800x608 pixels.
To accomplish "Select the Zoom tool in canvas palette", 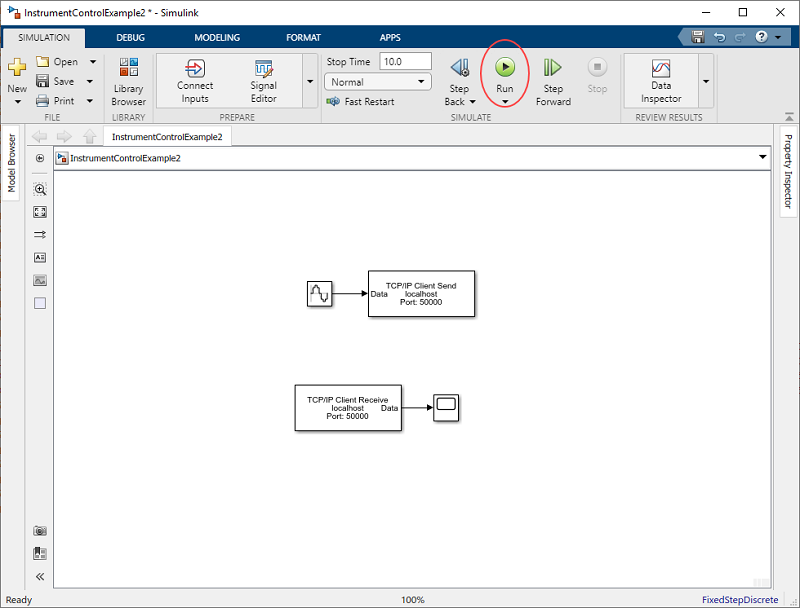I will point(40,189).
